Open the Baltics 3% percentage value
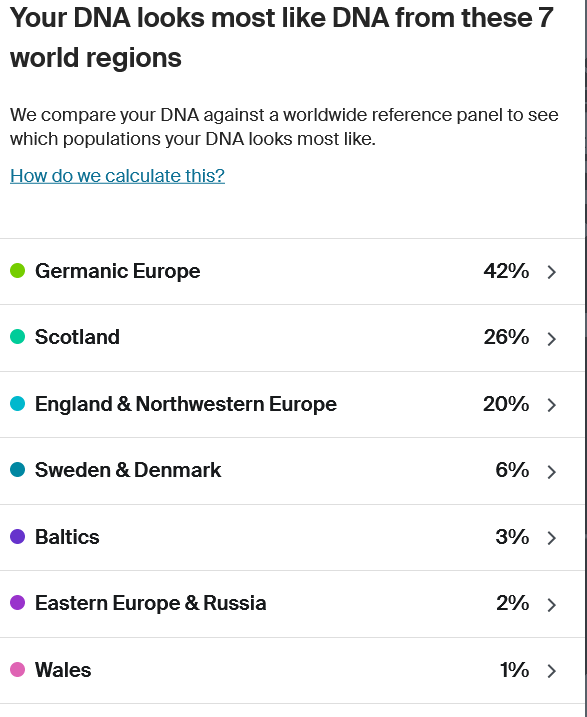The width and height of the screenshot is (587, 717). click(x=512, y=537)
